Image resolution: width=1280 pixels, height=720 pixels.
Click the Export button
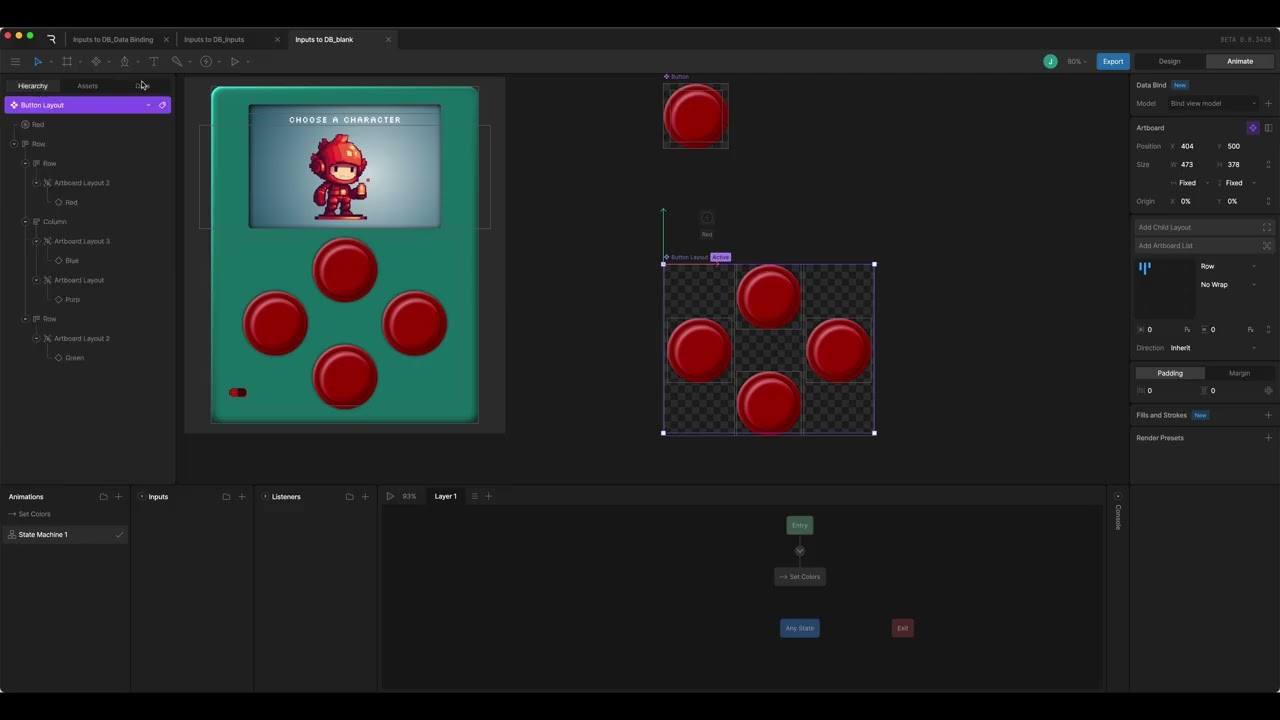pyautogui.click(x=1113, y=62)
